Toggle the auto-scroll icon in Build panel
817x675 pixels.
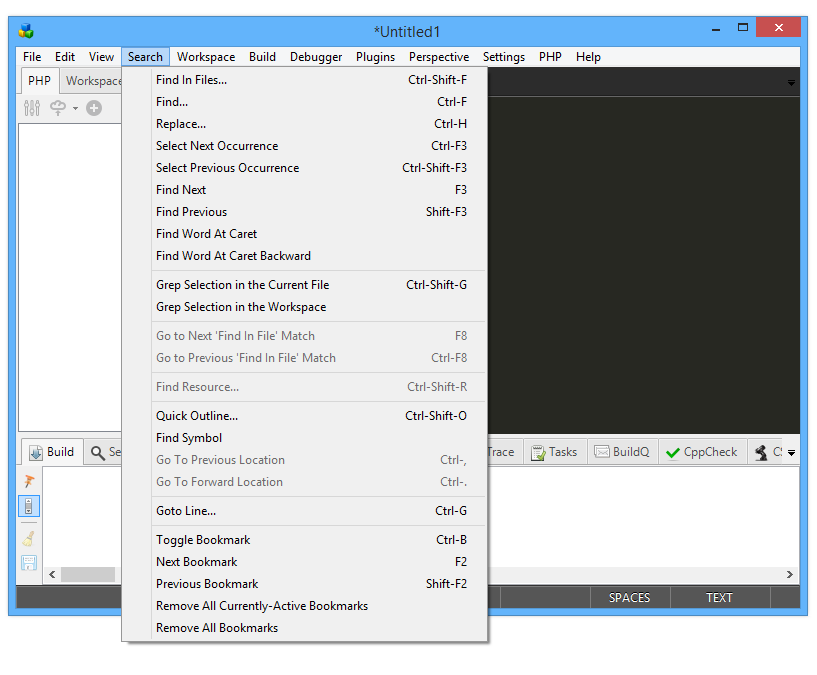[29, 507]
